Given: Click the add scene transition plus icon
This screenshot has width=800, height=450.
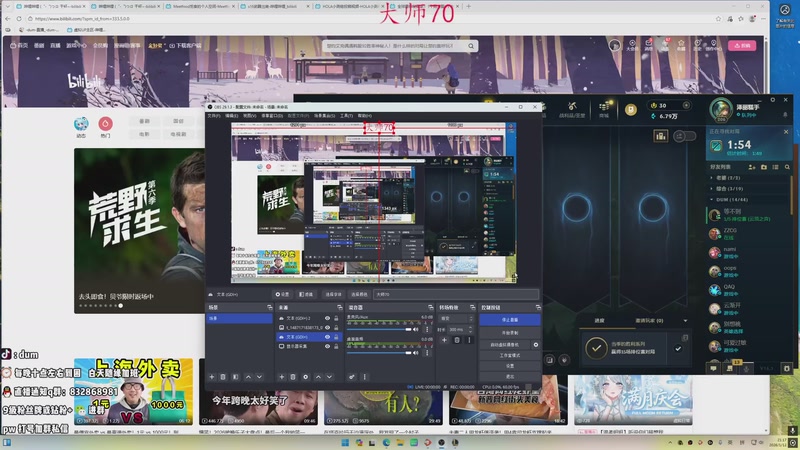Looking at the screenshot, I should [443, 341].
